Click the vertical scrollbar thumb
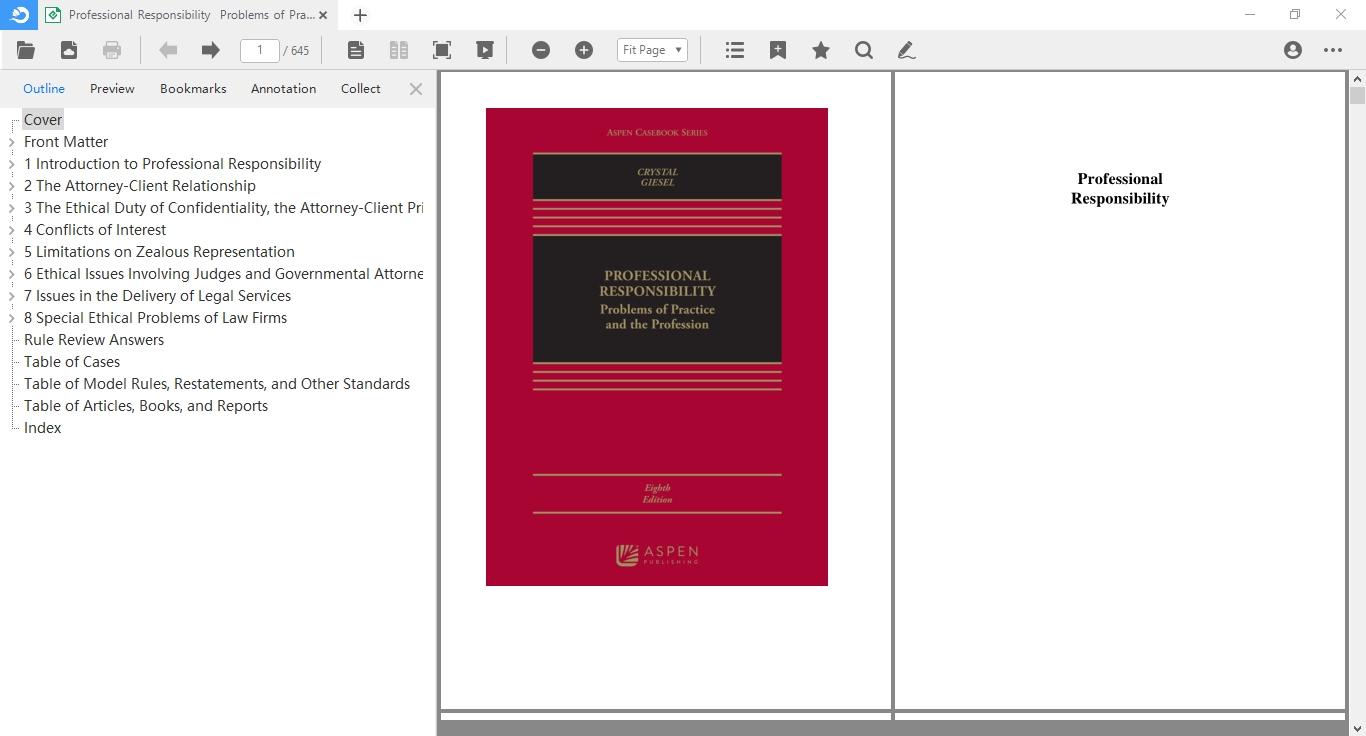This screenshot has width=1366, height=736. pyautogui.click(x=1357, y=96)
